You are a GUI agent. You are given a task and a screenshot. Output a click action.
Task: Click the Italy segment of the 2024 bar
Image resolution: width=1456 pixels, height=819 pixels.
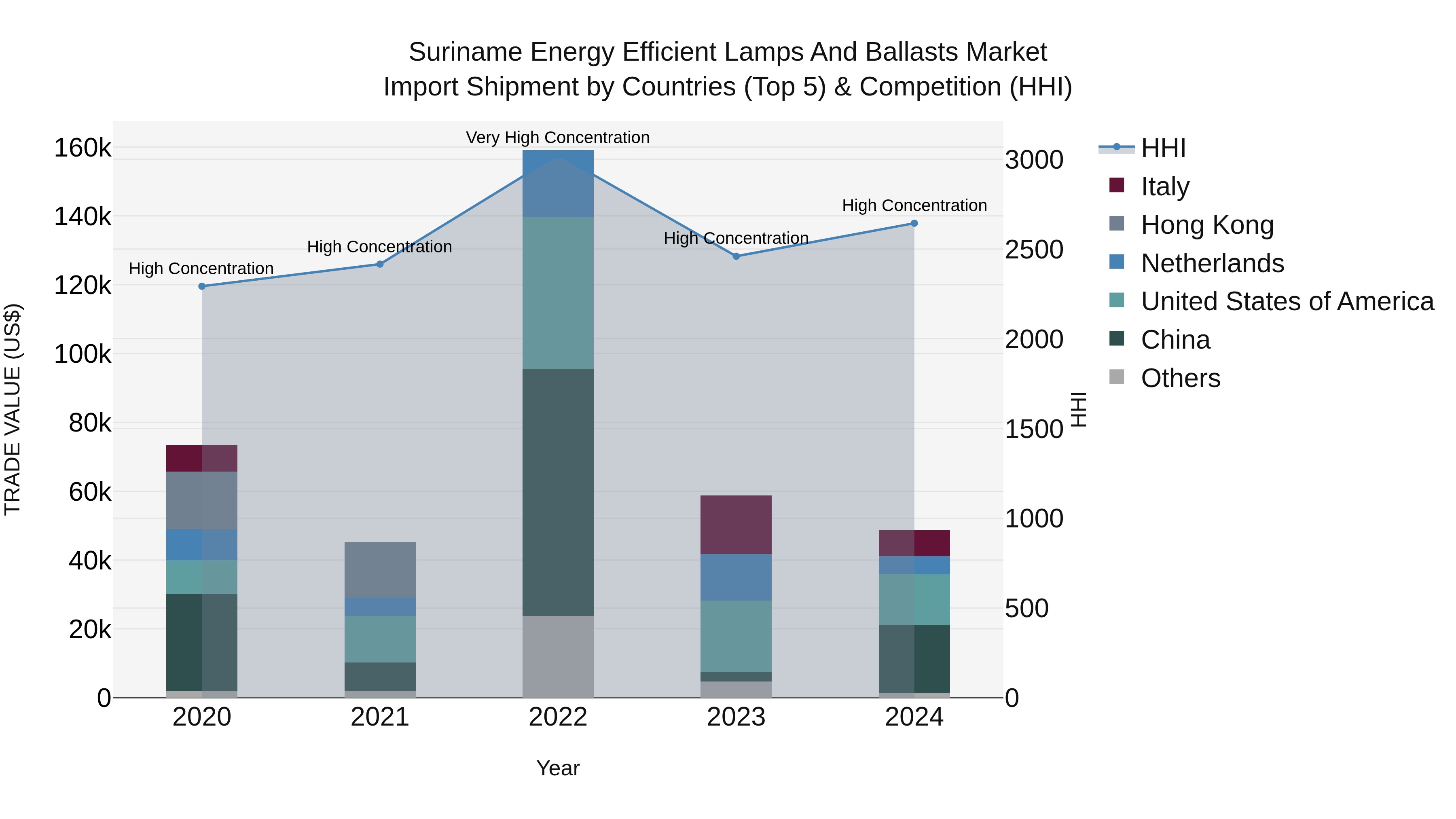(914, 543)
